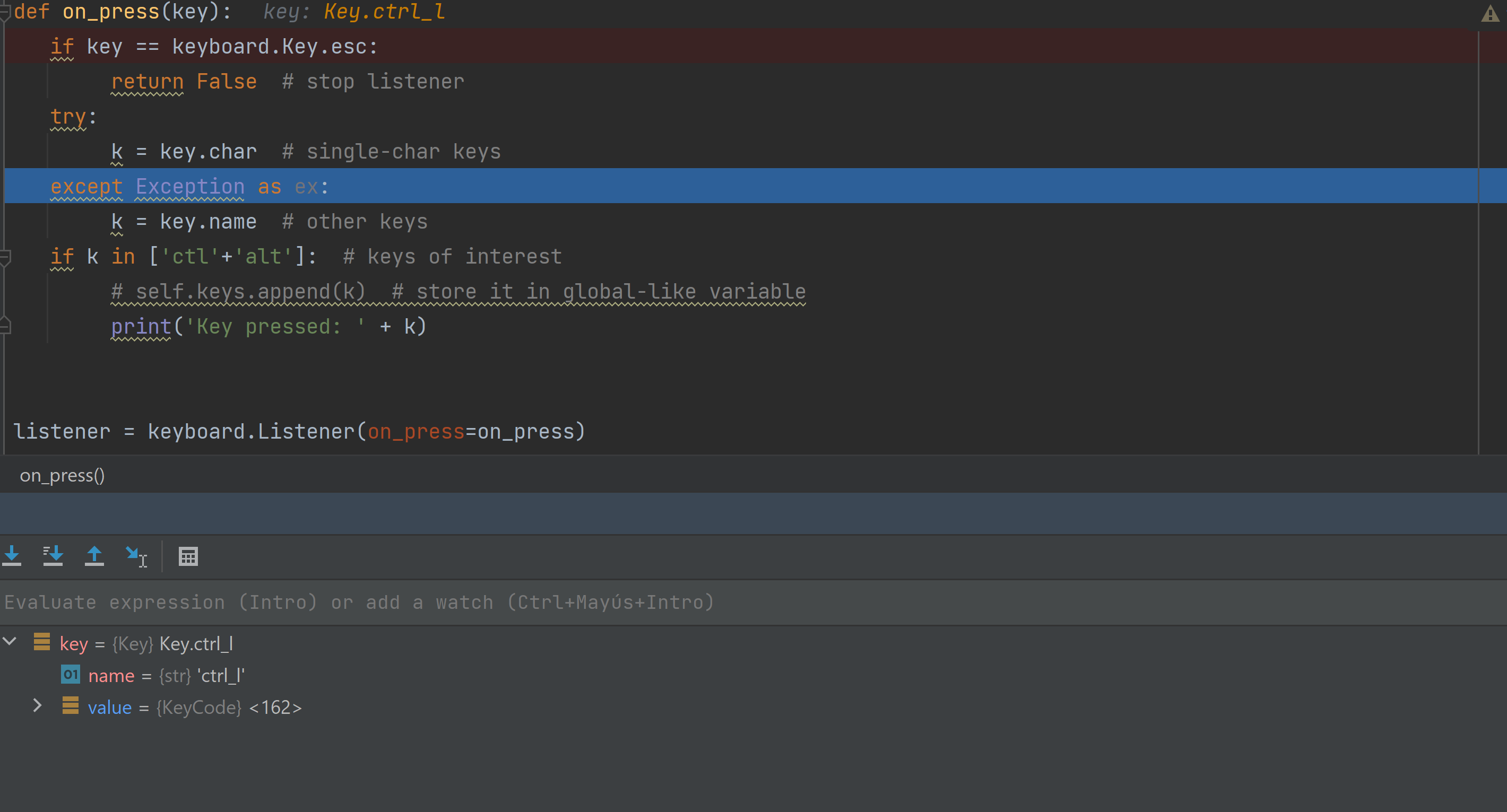Viewport: 1507px width, 812px height.
Task: Select the value = {KeyCode} <162> row
Action: (753, 708)
